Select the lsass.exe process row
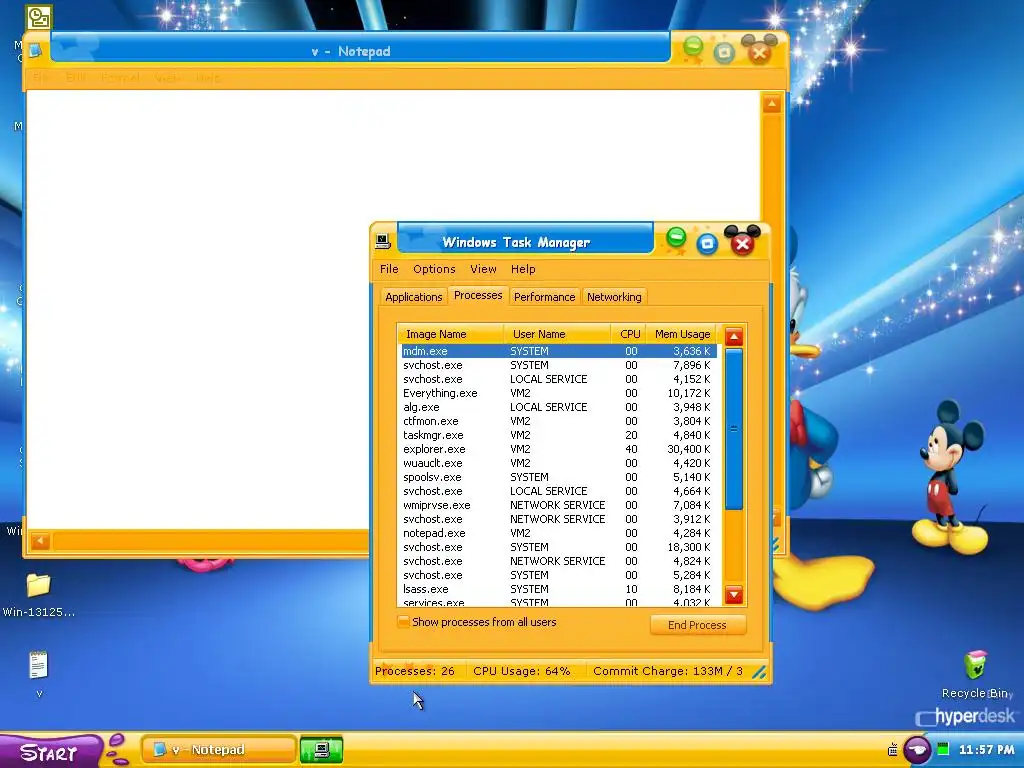This screenshot has height=768, width=1024. coord(558,589)
